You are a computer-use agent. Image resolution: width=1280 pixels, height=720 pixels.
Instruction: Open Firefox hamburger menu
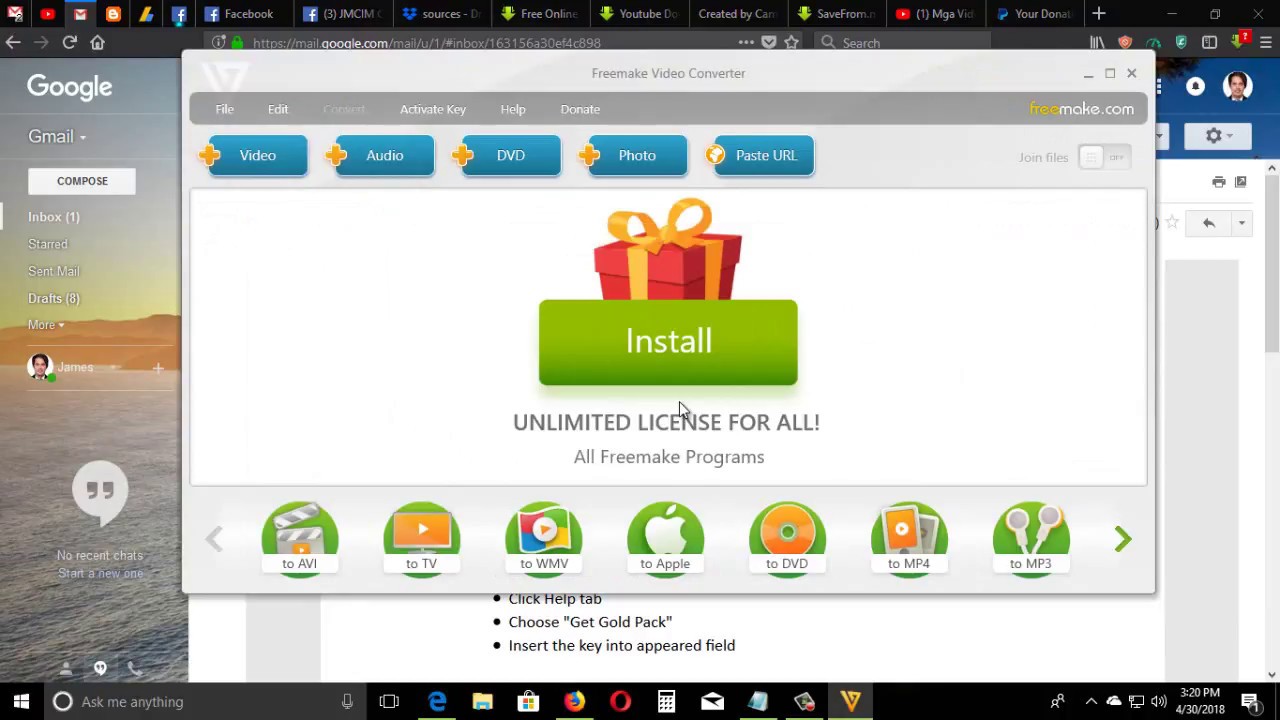coord(1266,43)
